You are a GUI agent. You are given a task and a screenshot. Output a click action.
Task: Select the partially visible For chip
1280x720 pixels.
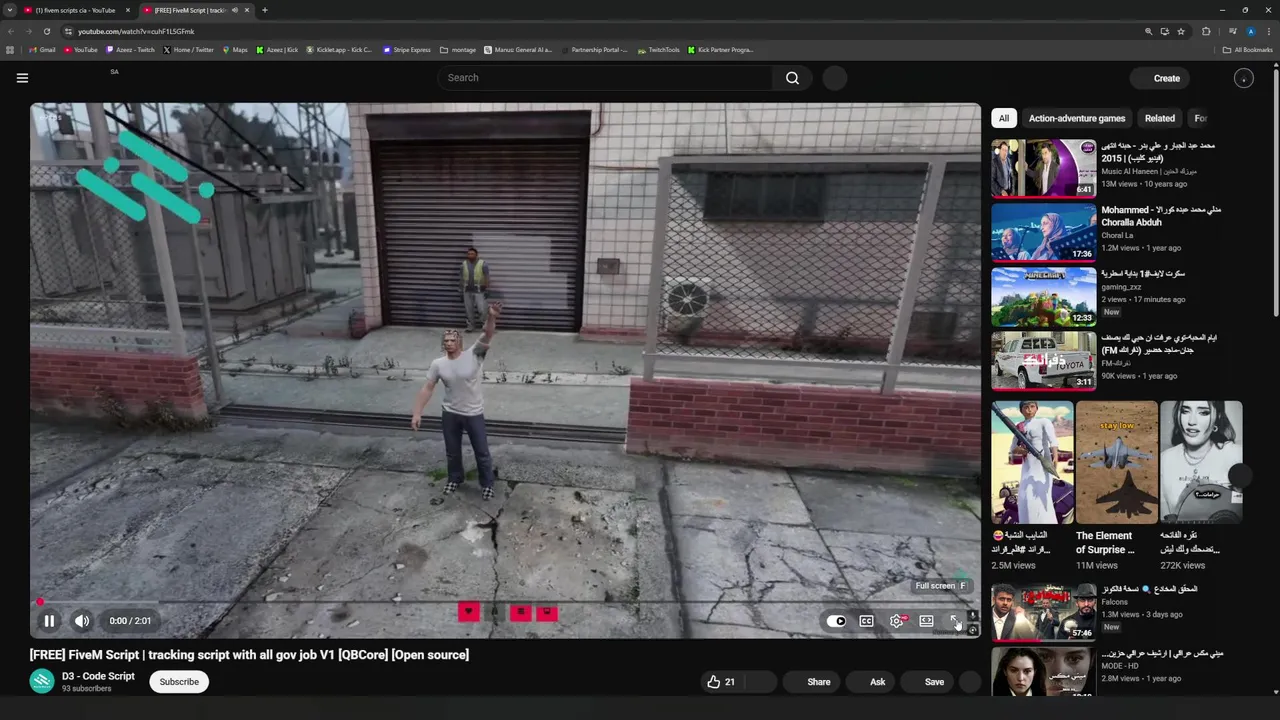coord(1200,118)
